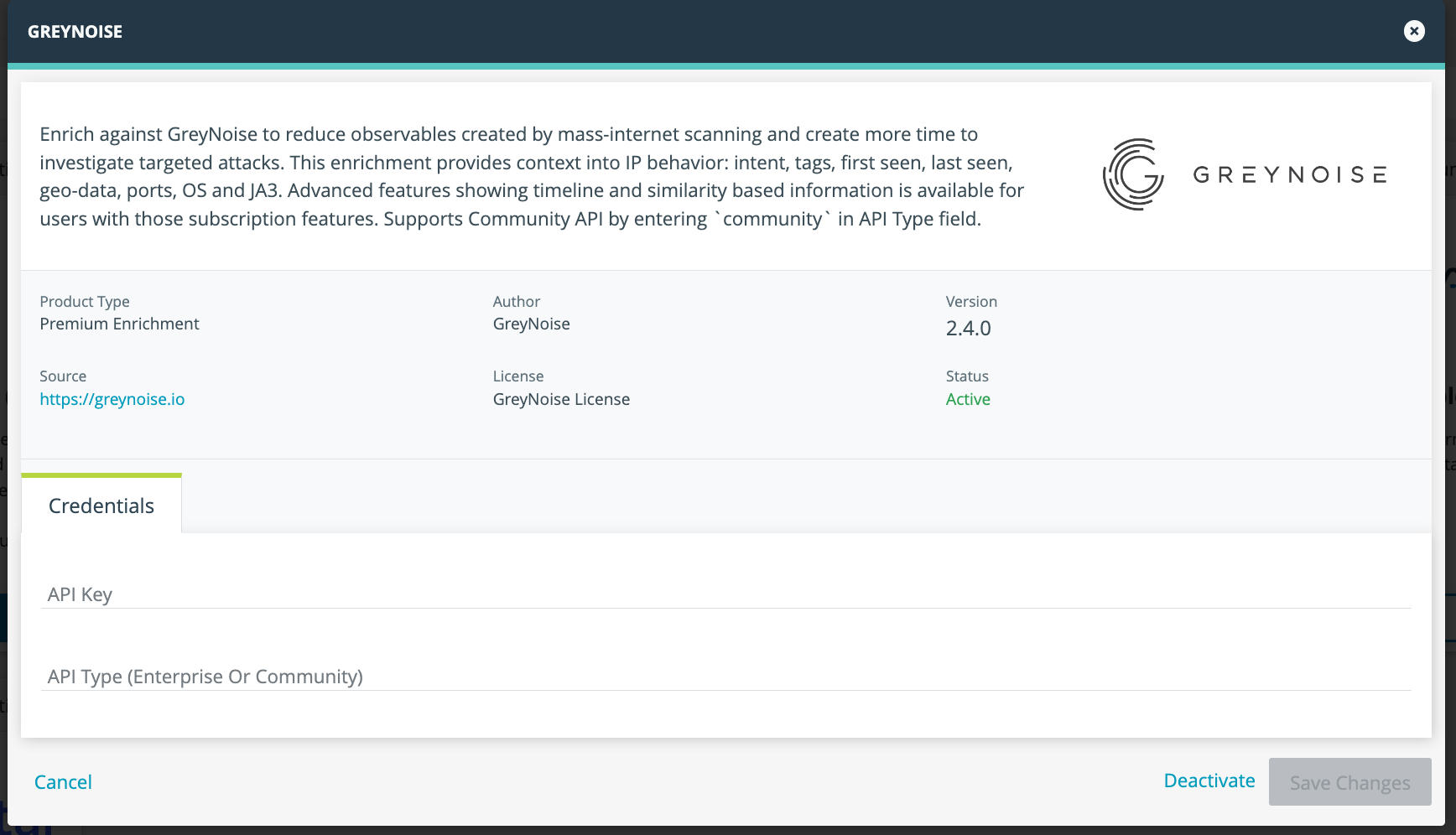Screen dimensions: 1456x835
Task: Click the License label
Action: tap(518, 376)
